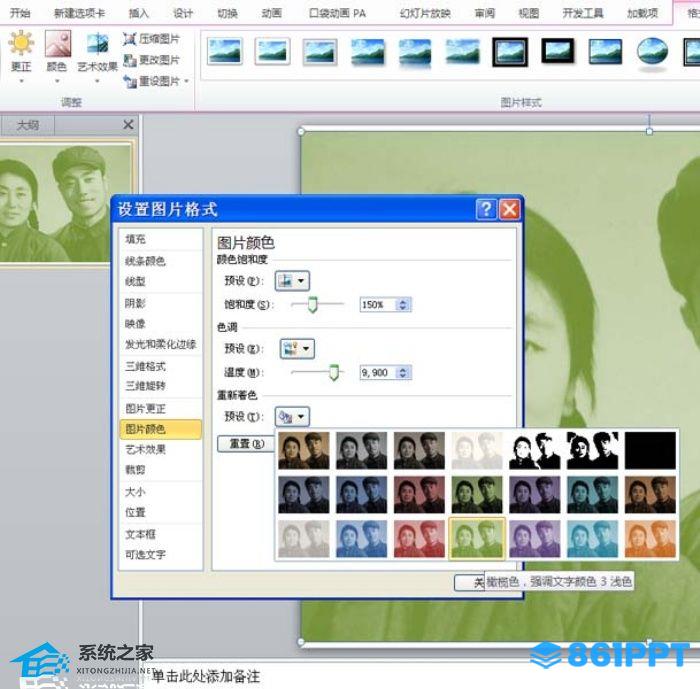The image size is (700, 689).
Task: Click 压缩图片 compress pictures
Action: (x=151, y=39)
